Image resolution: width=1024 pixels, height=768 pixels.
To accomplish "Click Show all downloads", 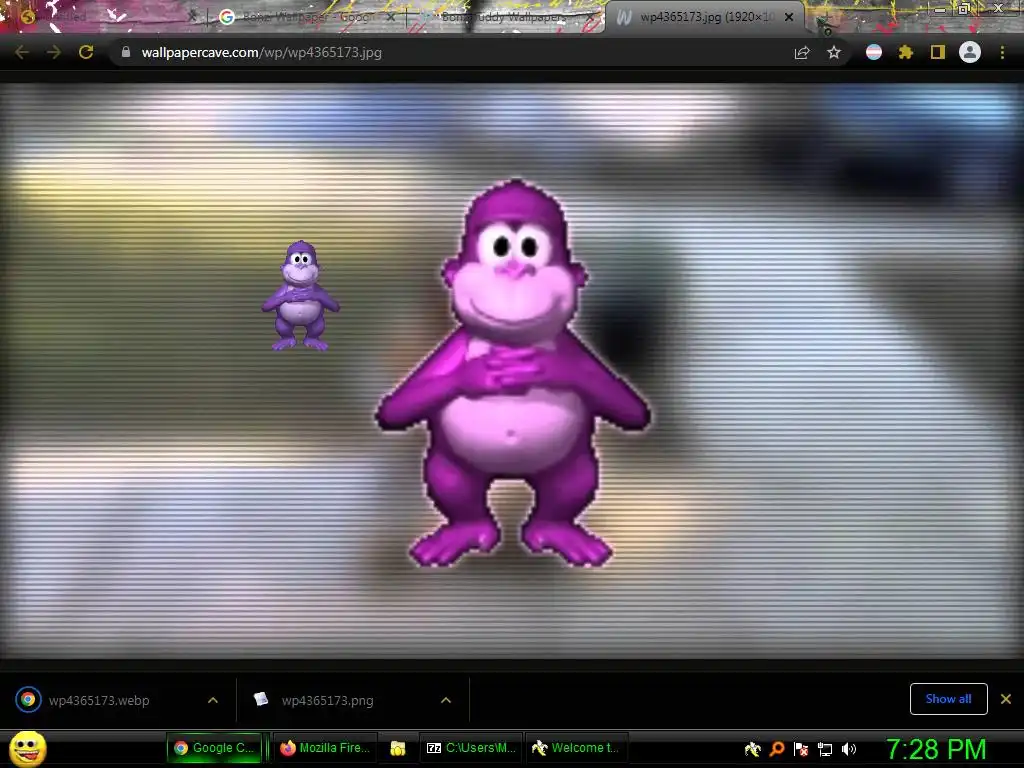I will (x=948, y=699).
